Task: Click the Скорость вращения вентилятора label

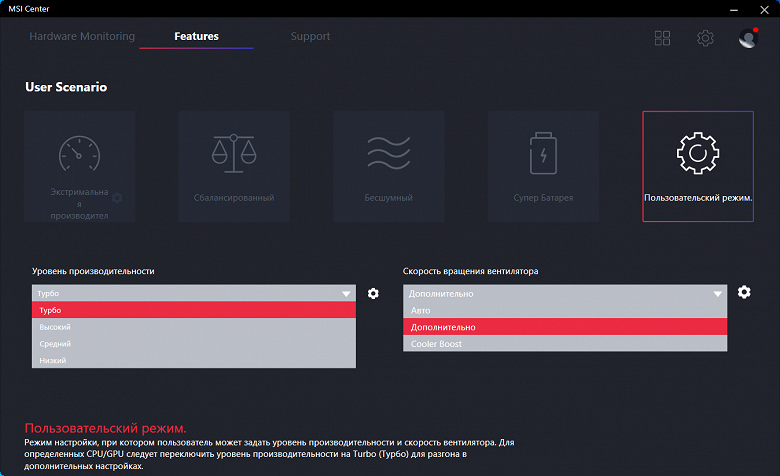Action: click(x=471, y=271)
